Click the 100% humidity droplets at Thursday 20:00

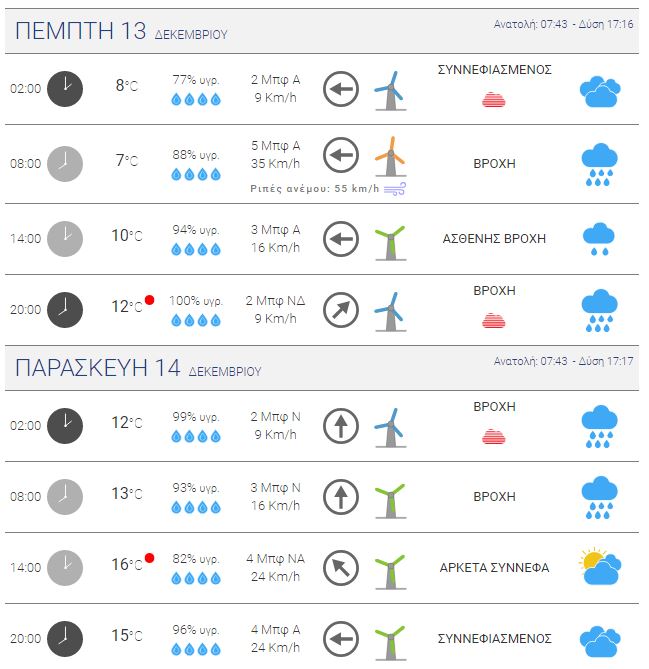click(x=195, y=320)
